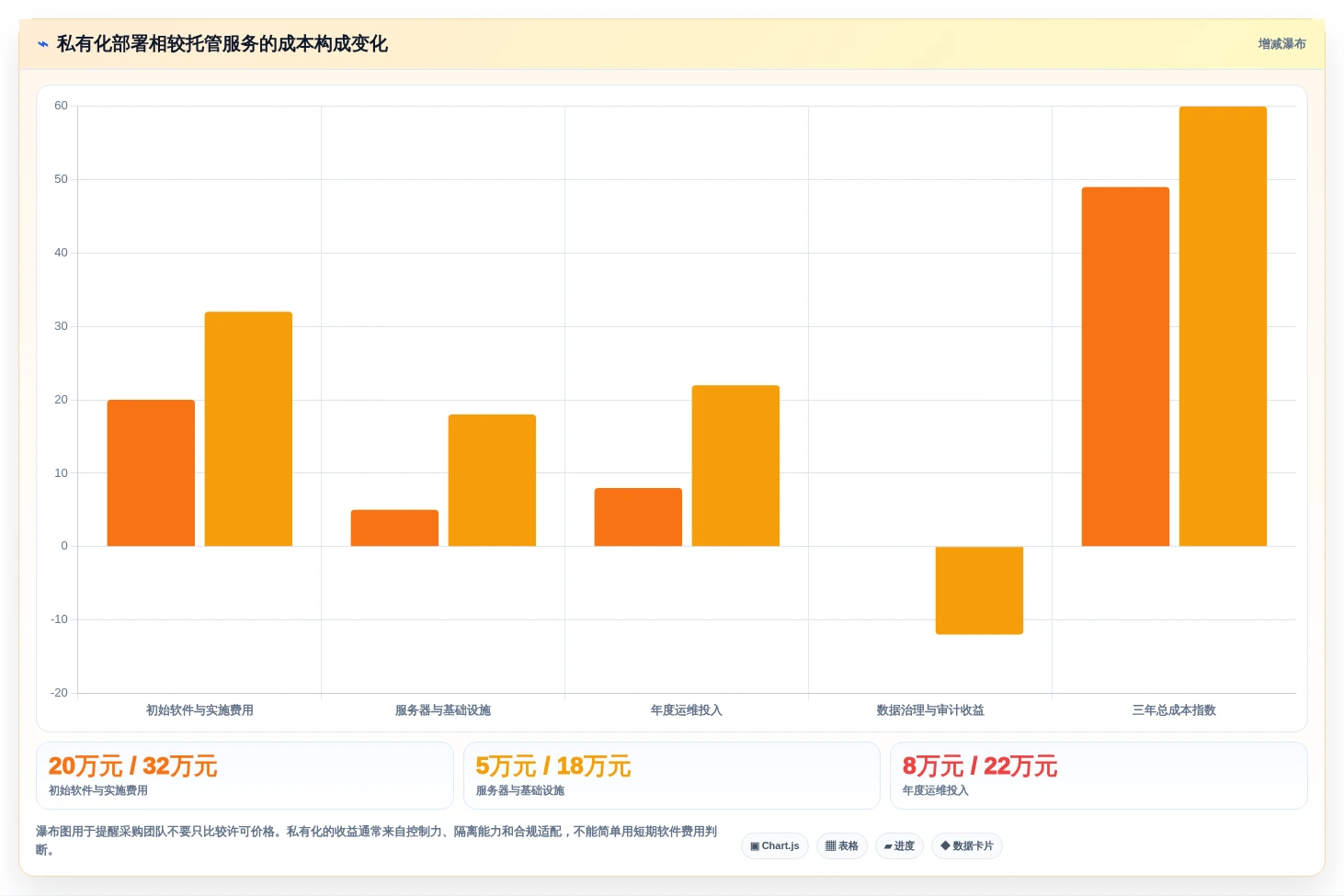Click the y-axis value 0

pyautogui.click(x=64, y=546)
